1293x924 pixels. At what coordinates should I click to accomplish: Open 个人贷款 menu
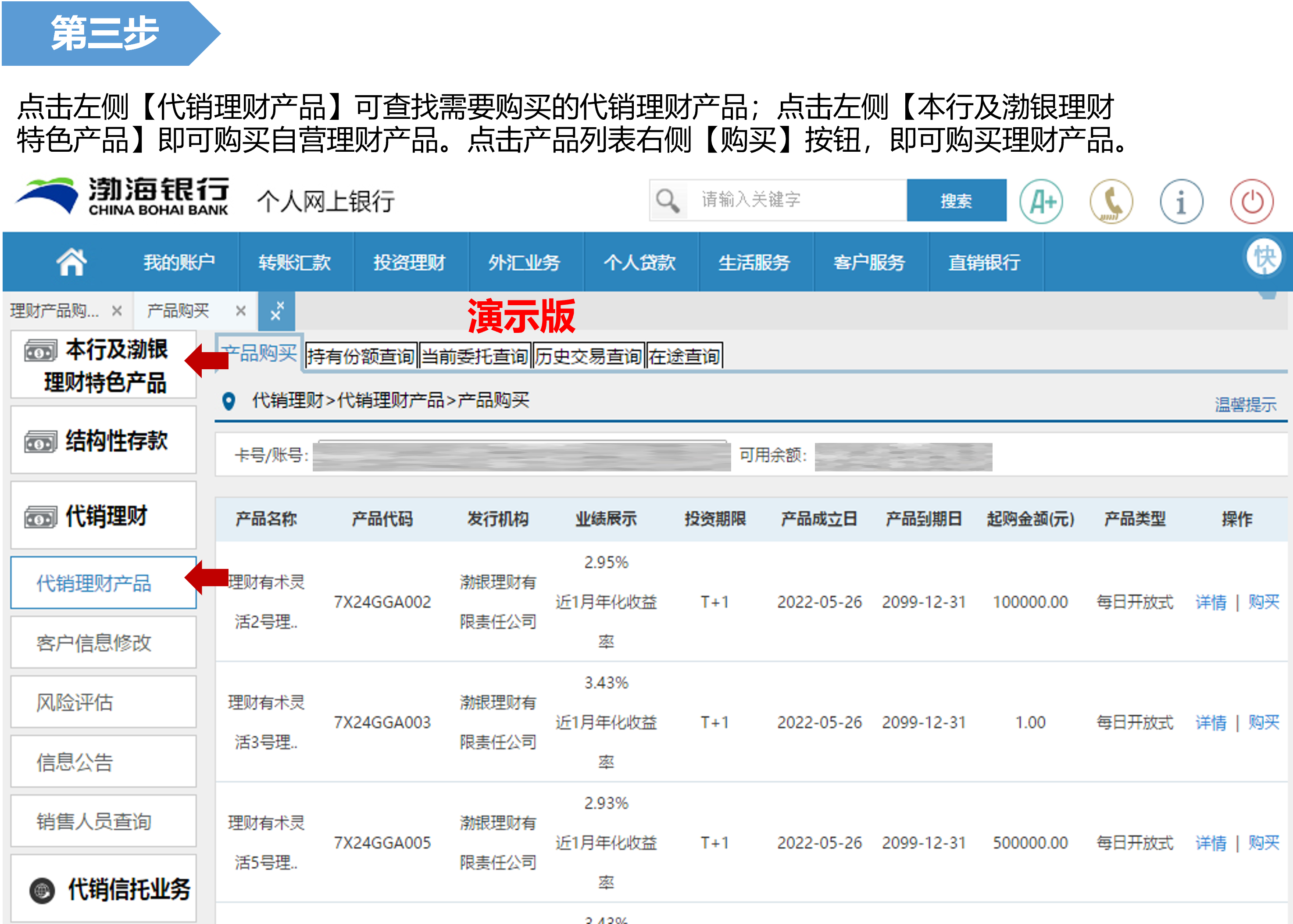coord(639,262)
